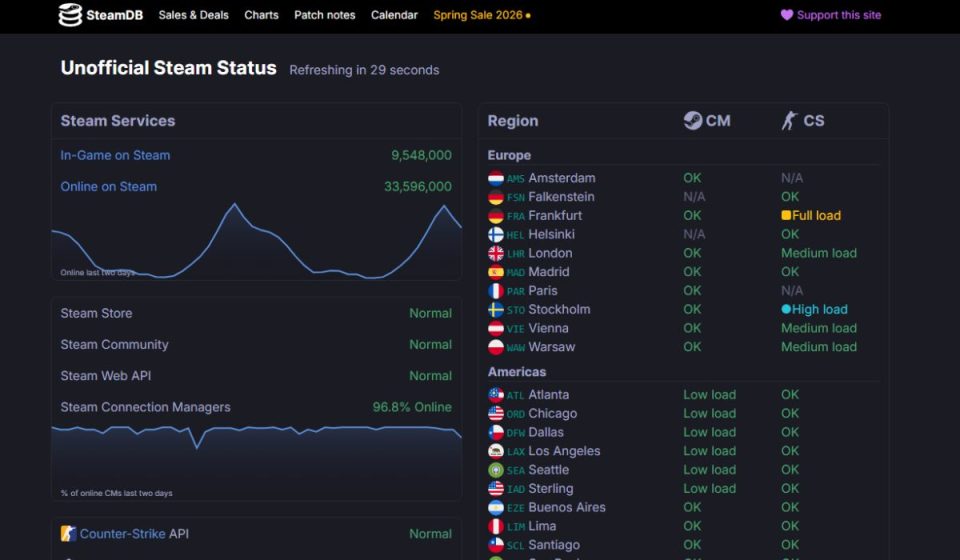Click the Poland flag beside Warsaw

click(495, 347)
